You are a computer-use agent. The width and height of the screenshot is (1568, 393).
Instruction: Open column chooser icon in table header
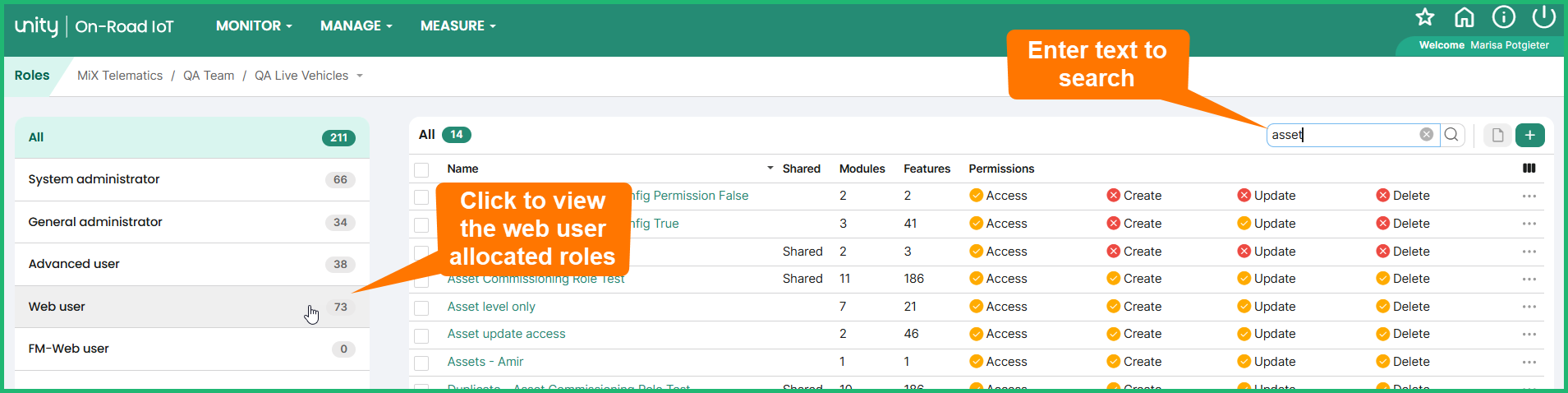click(x=1529, y=169)
